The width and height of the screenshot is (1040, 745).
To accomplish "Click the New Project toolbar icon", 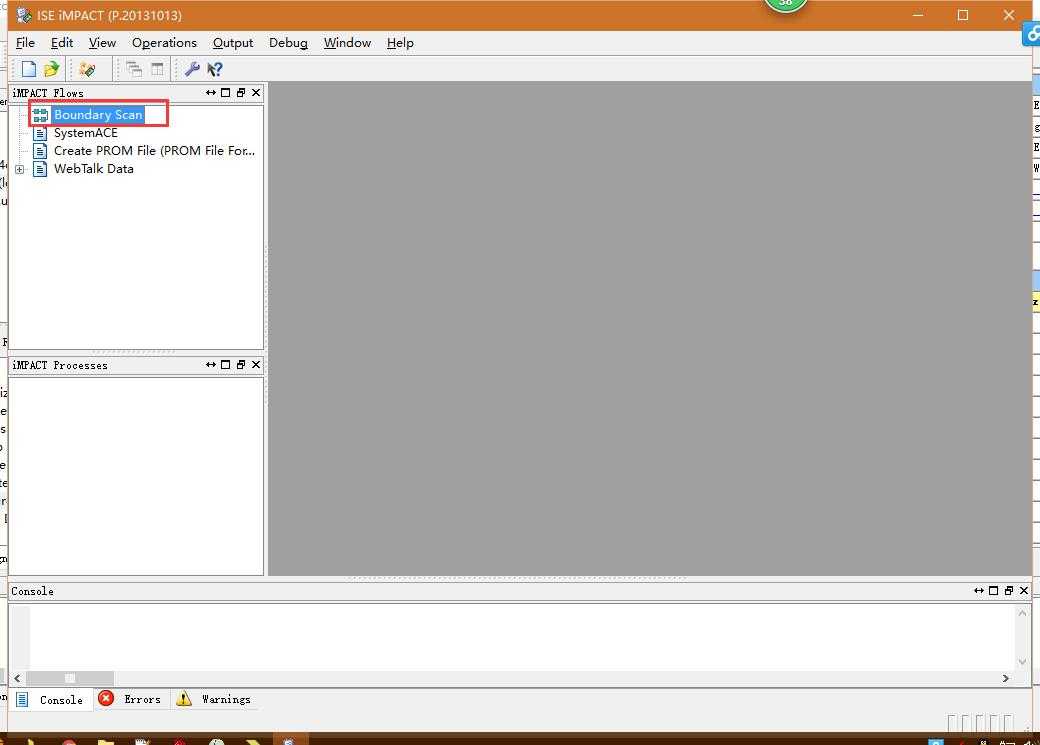I will point(29,69).
